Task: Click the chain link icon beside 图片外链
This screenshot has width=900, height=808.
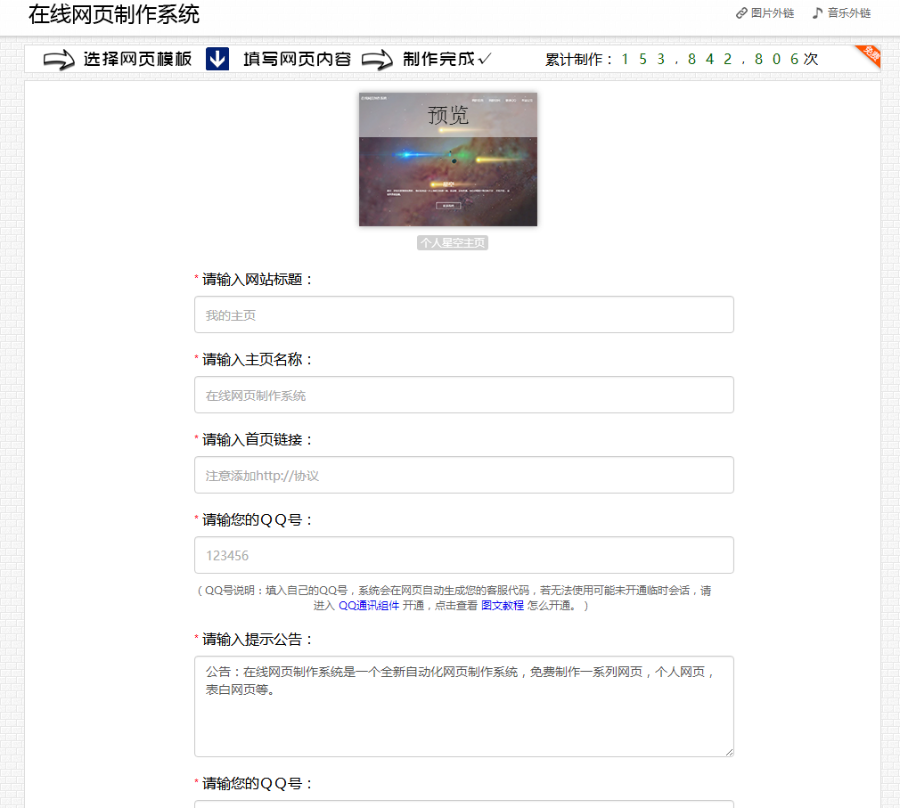Action: click(x=740, y=13)
